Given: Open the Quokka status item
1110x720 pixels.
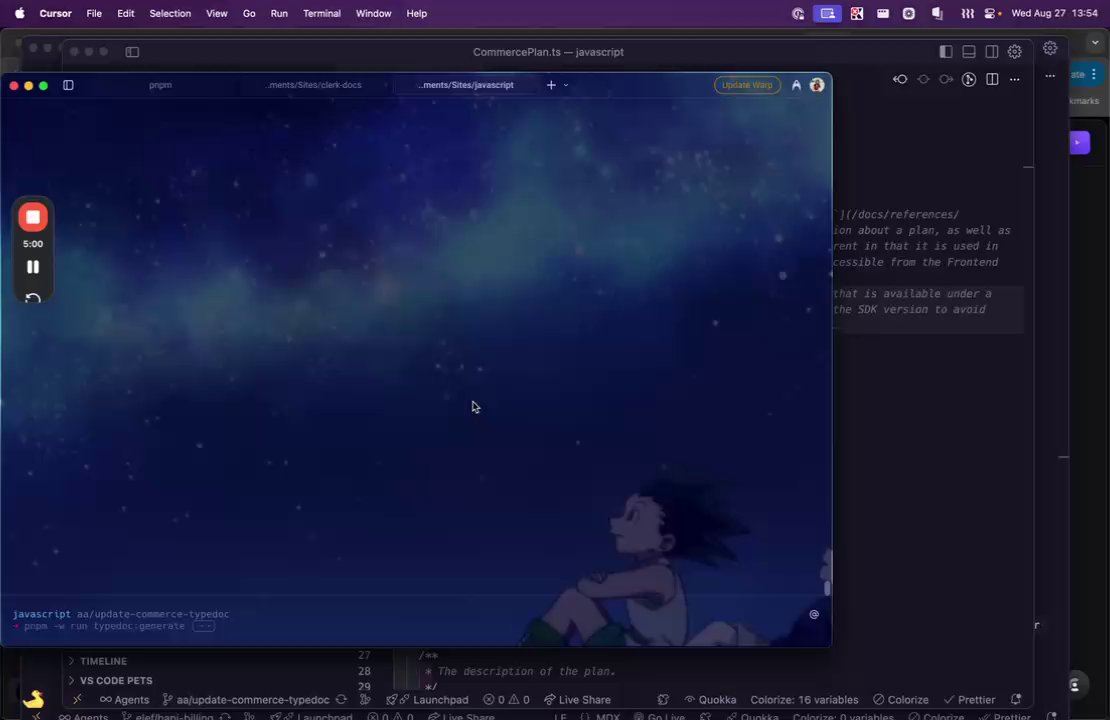Looking at the screenshot, I should (710, 699).
